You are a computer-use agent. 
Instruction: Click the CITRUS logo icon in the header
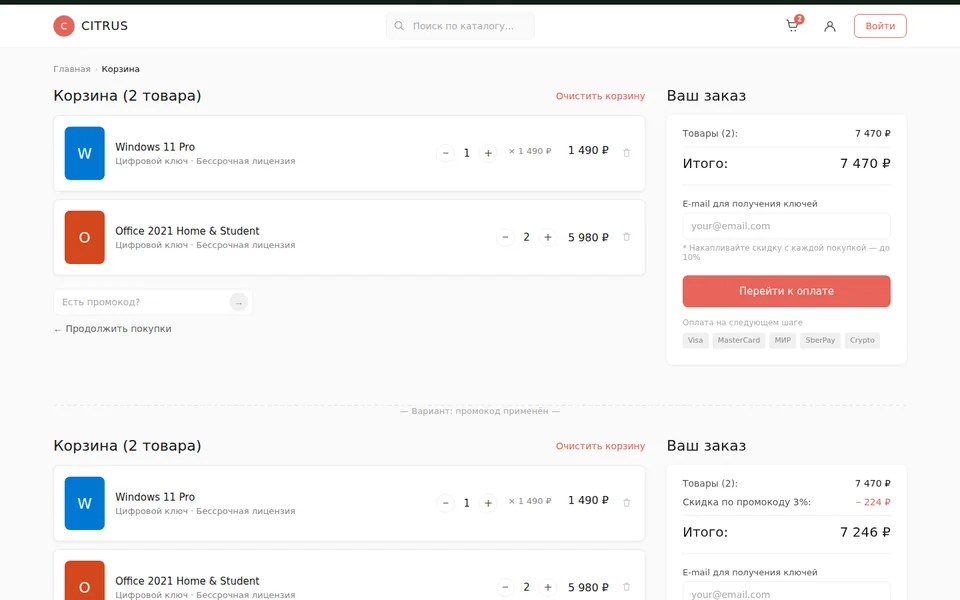(64, 26)
